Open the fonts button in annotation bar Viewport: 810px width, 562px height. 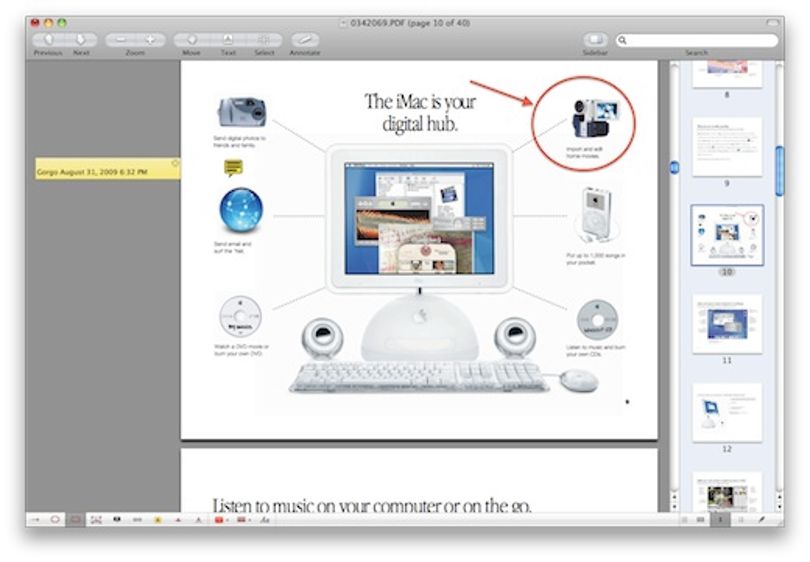[x=265, y=520]
